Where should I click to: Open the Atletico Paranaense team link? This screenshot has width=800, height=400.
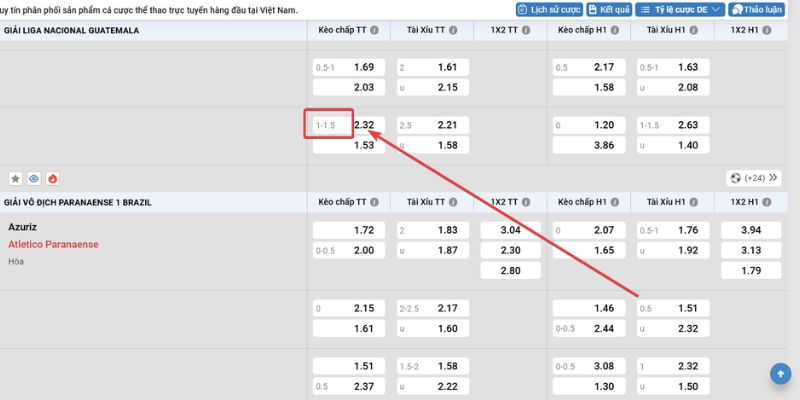click(53, 244)
